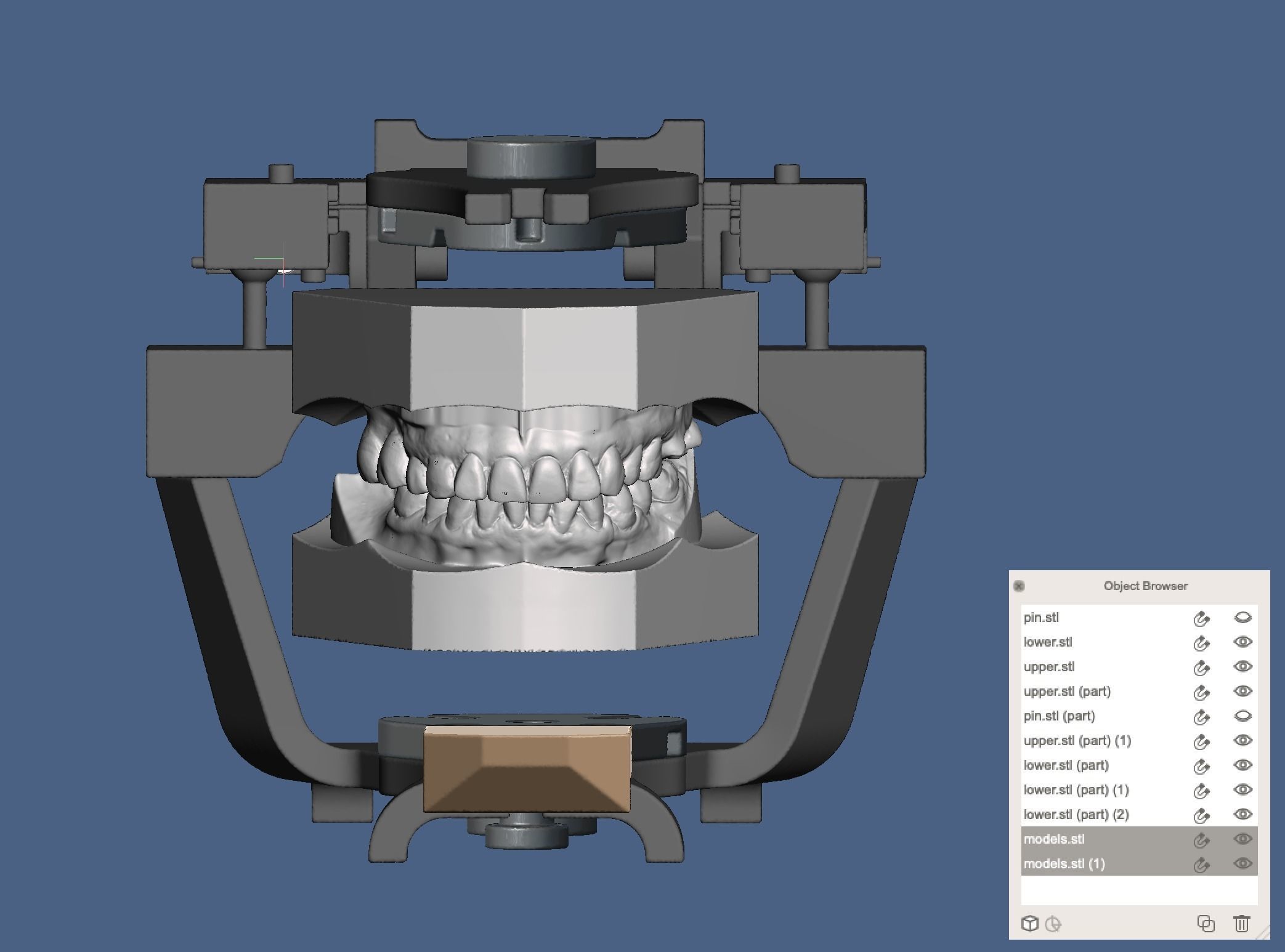Viewport: 1285px width, 952px height.
Task: Select upper.stl (part) (1) in list
Action: pyautogui.click(x=1077, y=741)
